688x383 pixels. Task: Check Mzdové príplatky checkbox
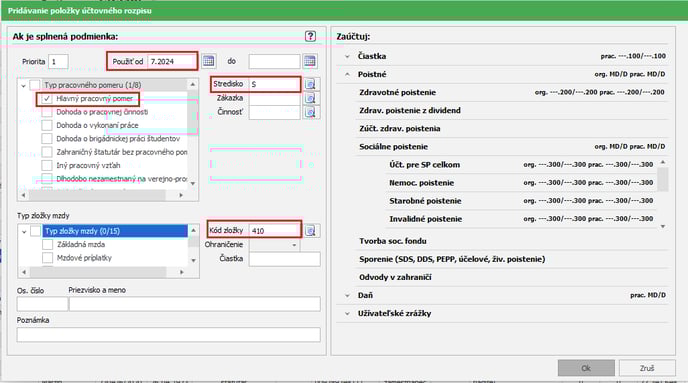tap(47, 258)
